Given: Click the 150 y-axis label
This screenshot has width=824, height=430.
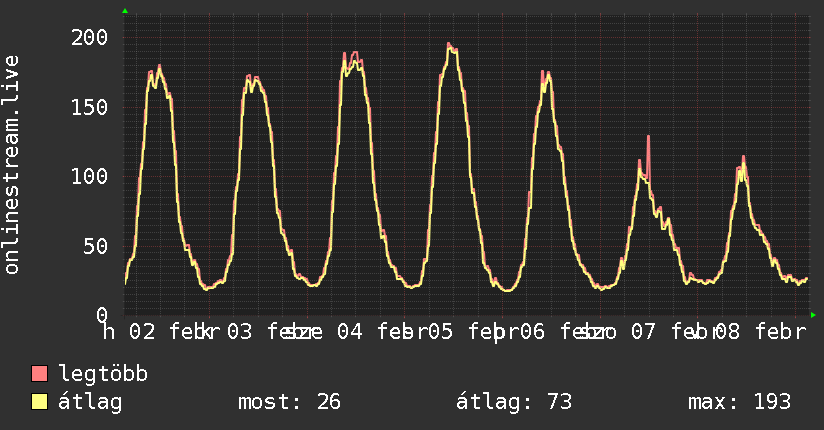Looking at the screenshot, I should pyautogui.click(x=89, y=107).
